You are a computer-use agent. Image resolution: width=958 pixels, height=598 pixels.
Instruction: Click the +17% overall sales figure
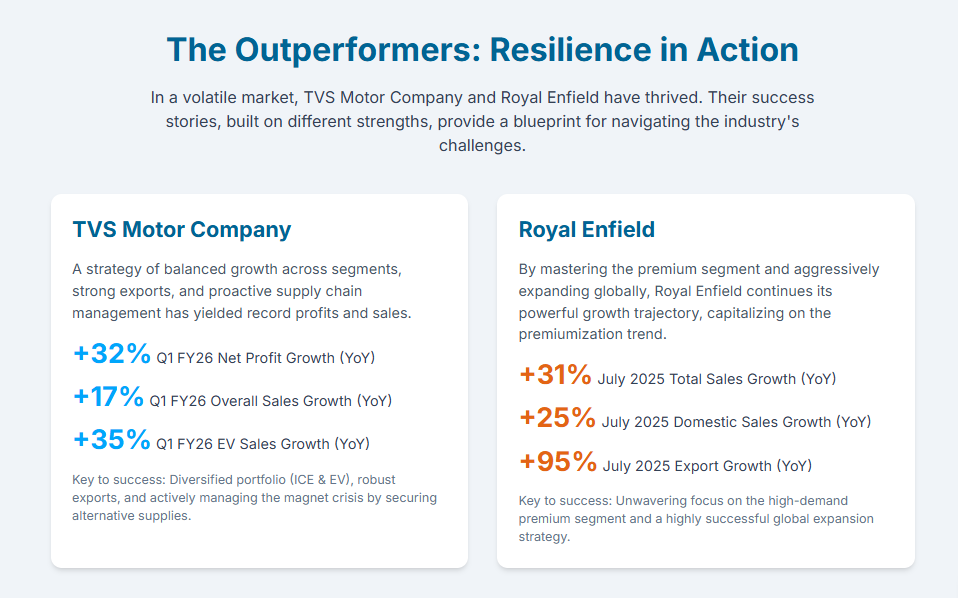pos(109,397)
